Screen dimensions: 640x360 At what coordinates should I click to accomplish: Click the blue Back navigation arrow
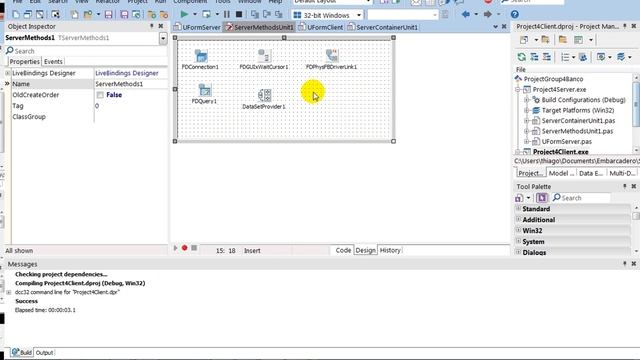click(466, 14)
